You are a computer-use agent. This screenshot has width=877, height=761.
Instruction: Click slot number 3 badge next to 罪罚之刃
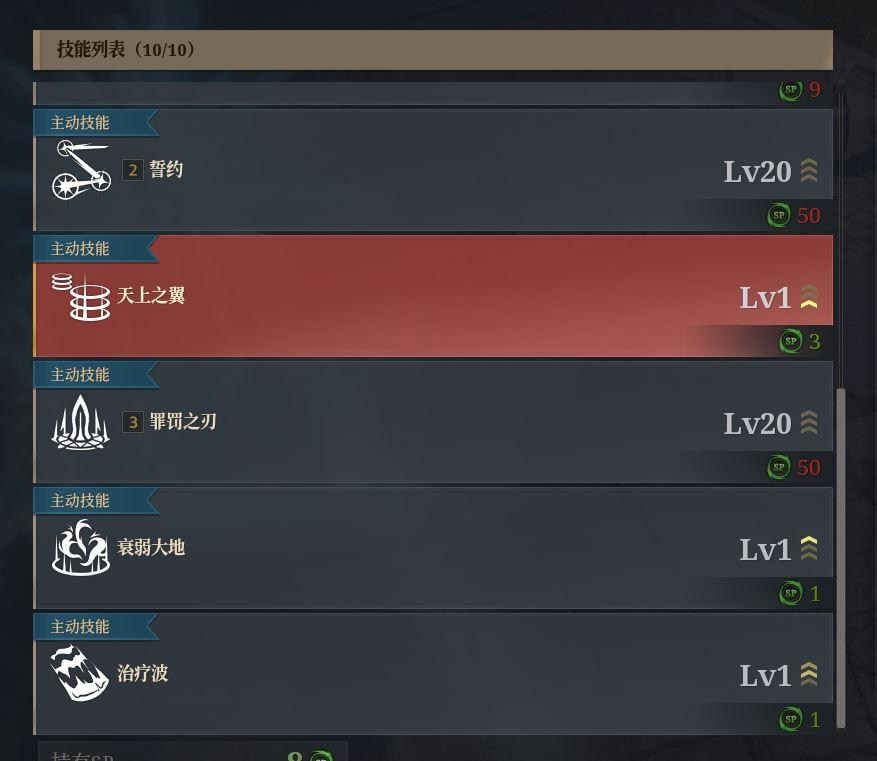pos(133,422)
